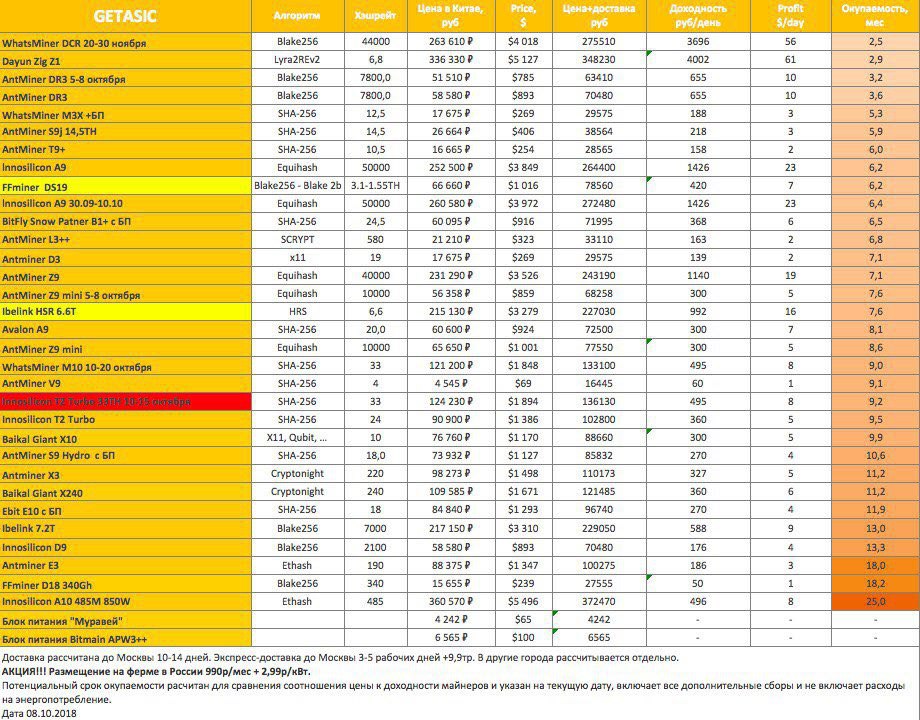
Task: Select 'Innosilicon A10 485M 850W' cell
Action: click(x=126, y=602)
